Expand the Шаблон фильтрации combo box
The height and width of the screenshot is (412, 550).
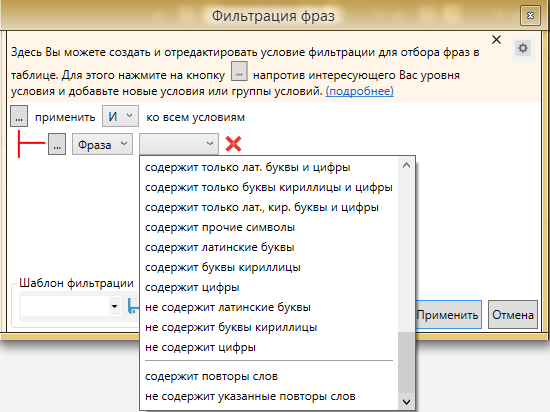click(x=114, y=306)
